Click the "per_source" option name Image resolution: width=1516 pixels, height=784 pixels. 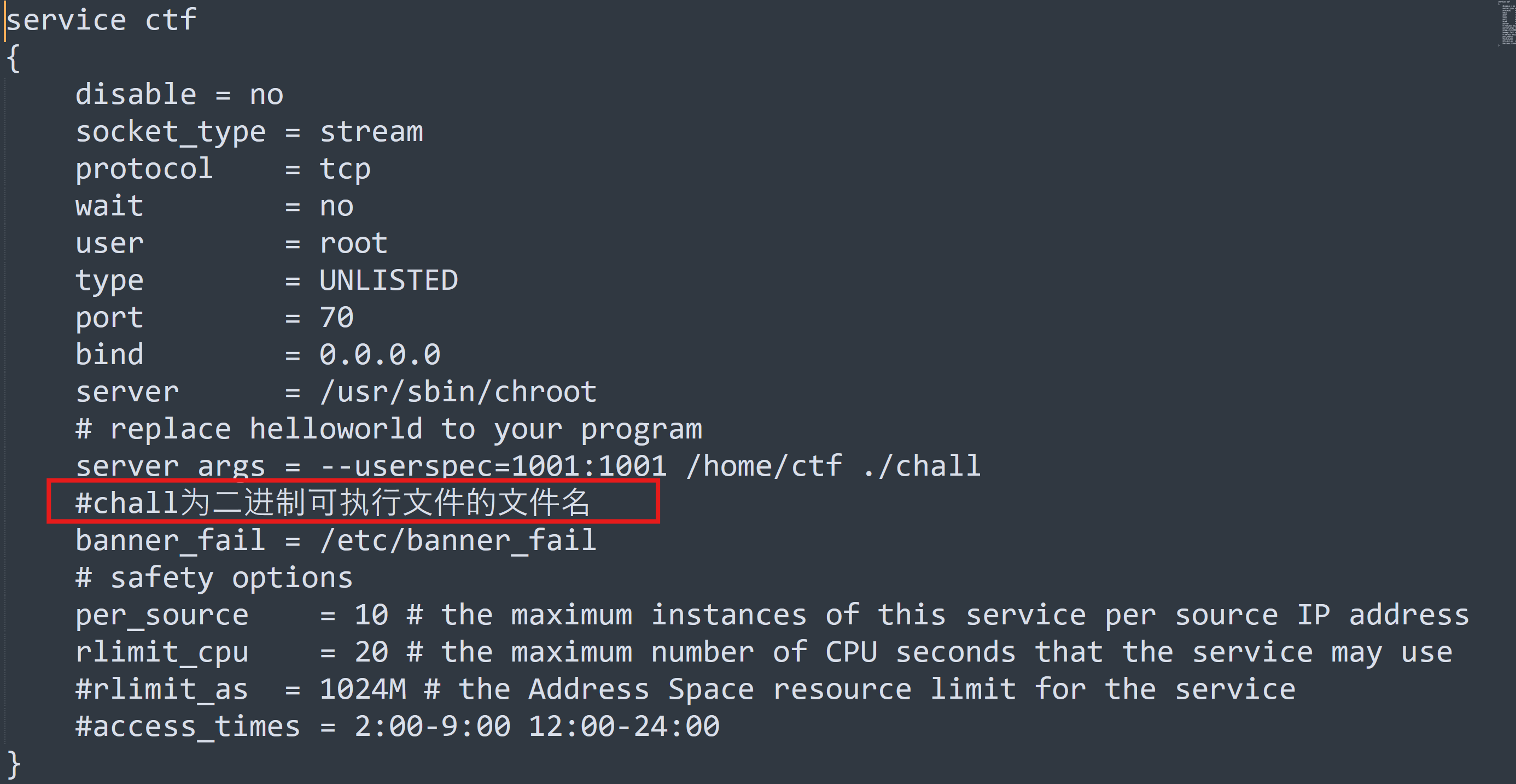click(x=162, y=615)
